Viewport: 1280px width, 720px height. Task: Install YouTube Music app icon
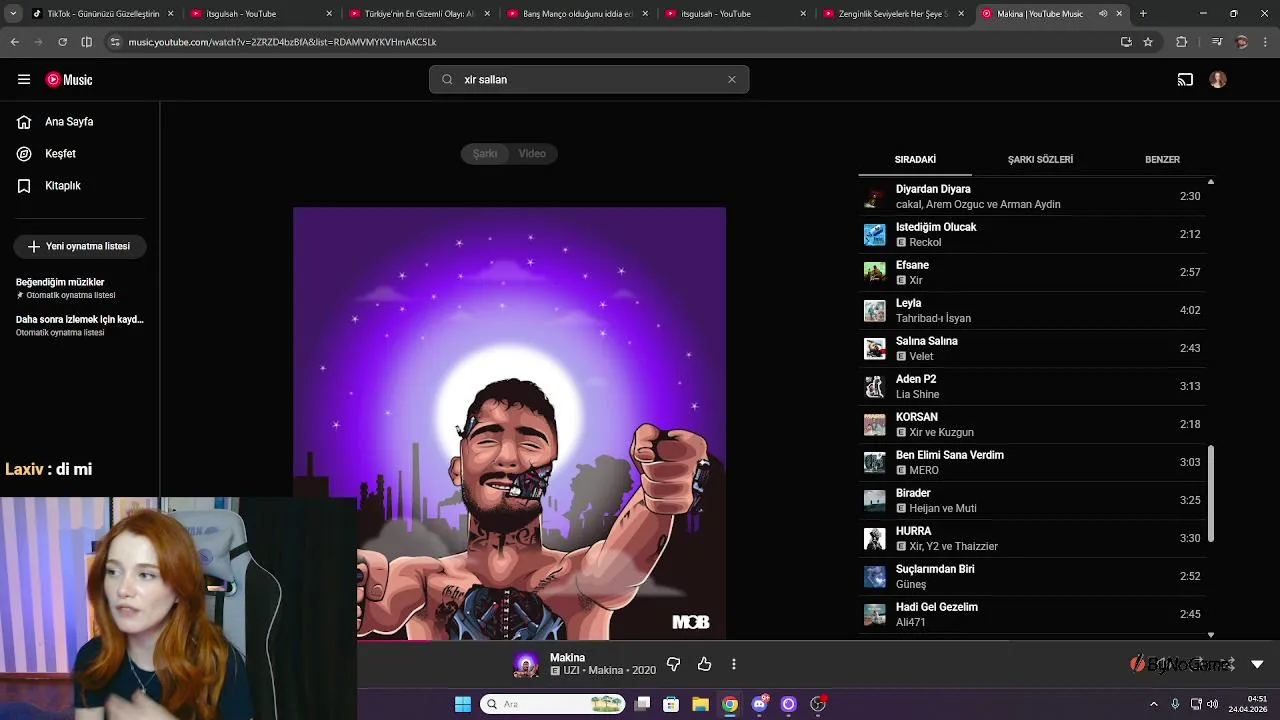(x=1126, y=42)
